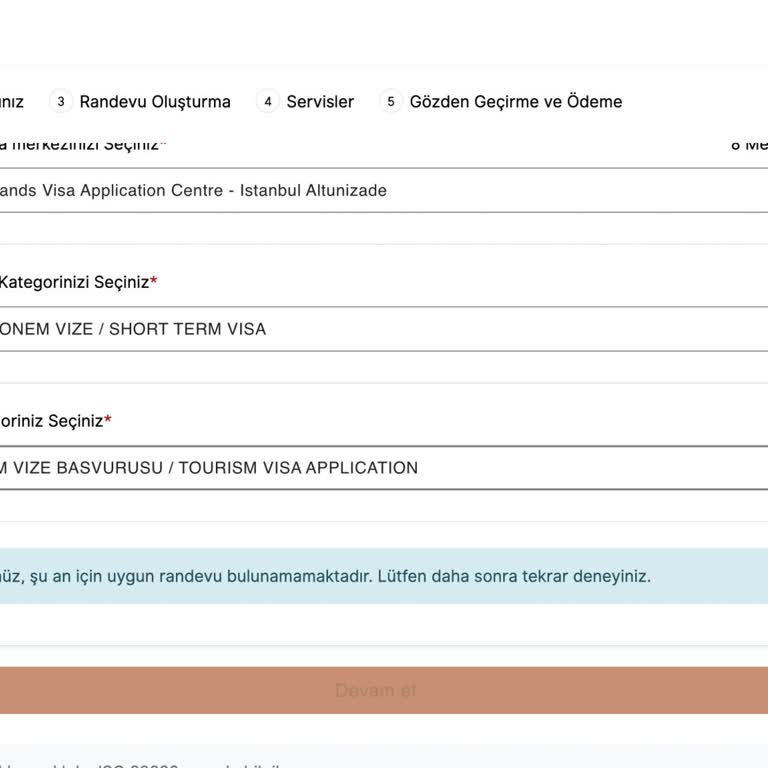Screen dimensions: 768x768
Task: Click the red asterisk next to Kategorinizi Seçiniz
Action: click(154, 282)
